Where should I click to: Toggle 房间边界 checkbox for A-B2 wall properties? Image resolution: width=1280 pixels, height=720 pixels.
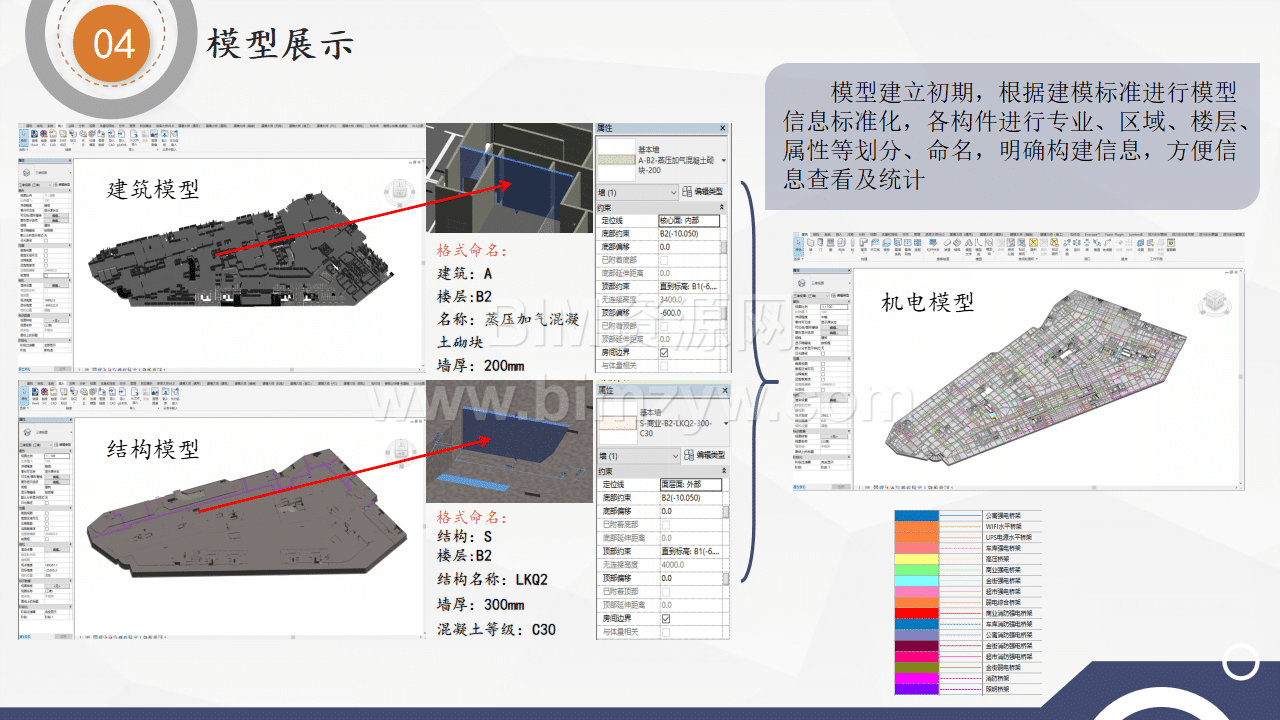[x=664, y=352]
